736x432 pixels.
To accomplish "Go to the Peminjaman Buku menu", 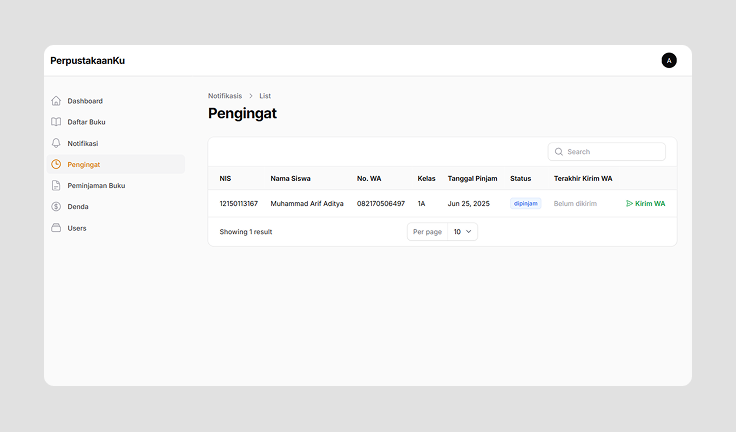I will point(96,186).
